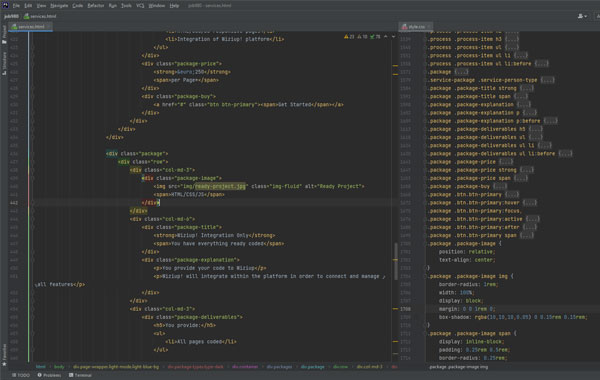
Task: Open the Code menu
Action: pos(78,6)
